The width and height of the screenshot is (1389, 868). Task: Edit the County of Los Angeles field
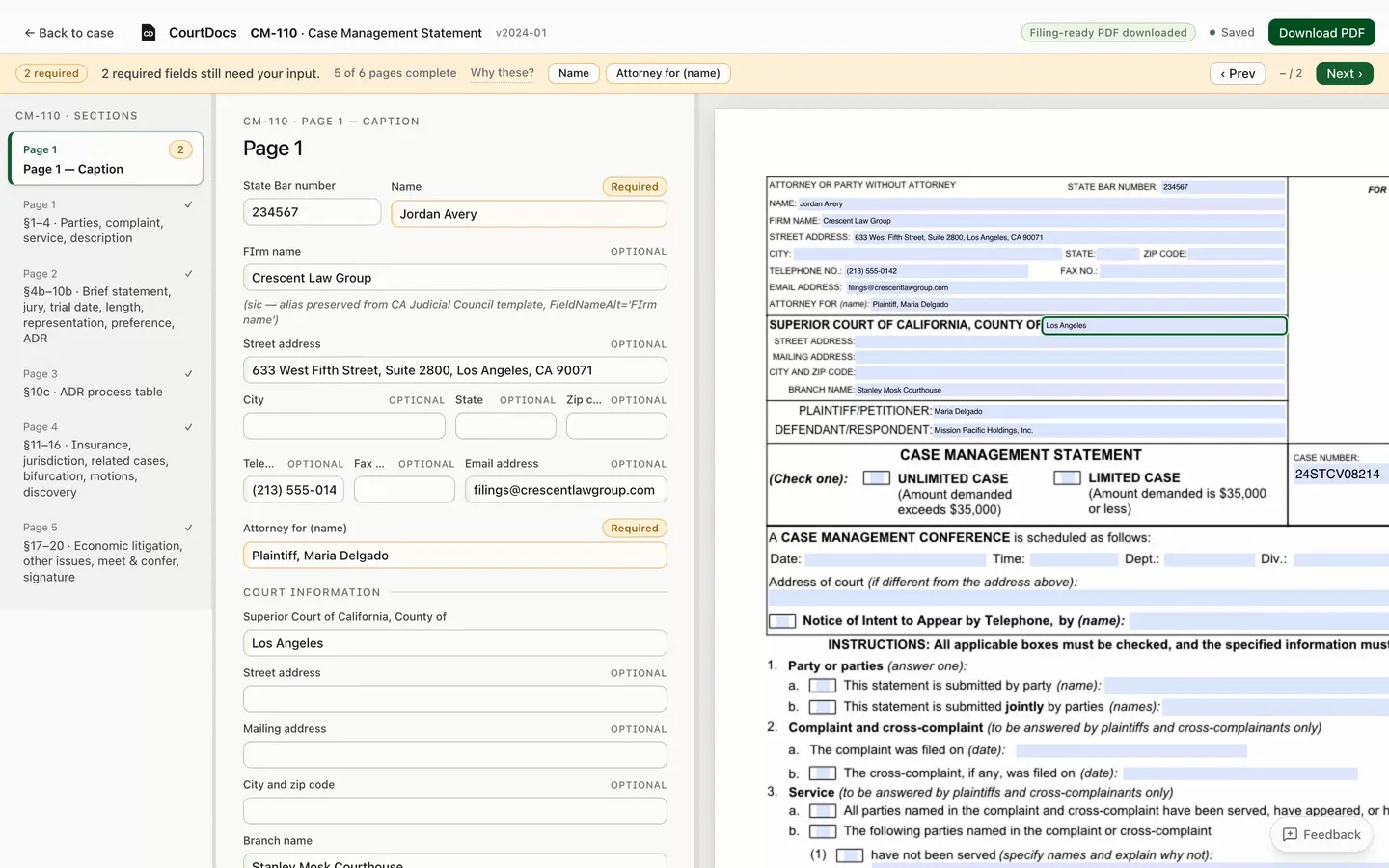pos(454,643)
